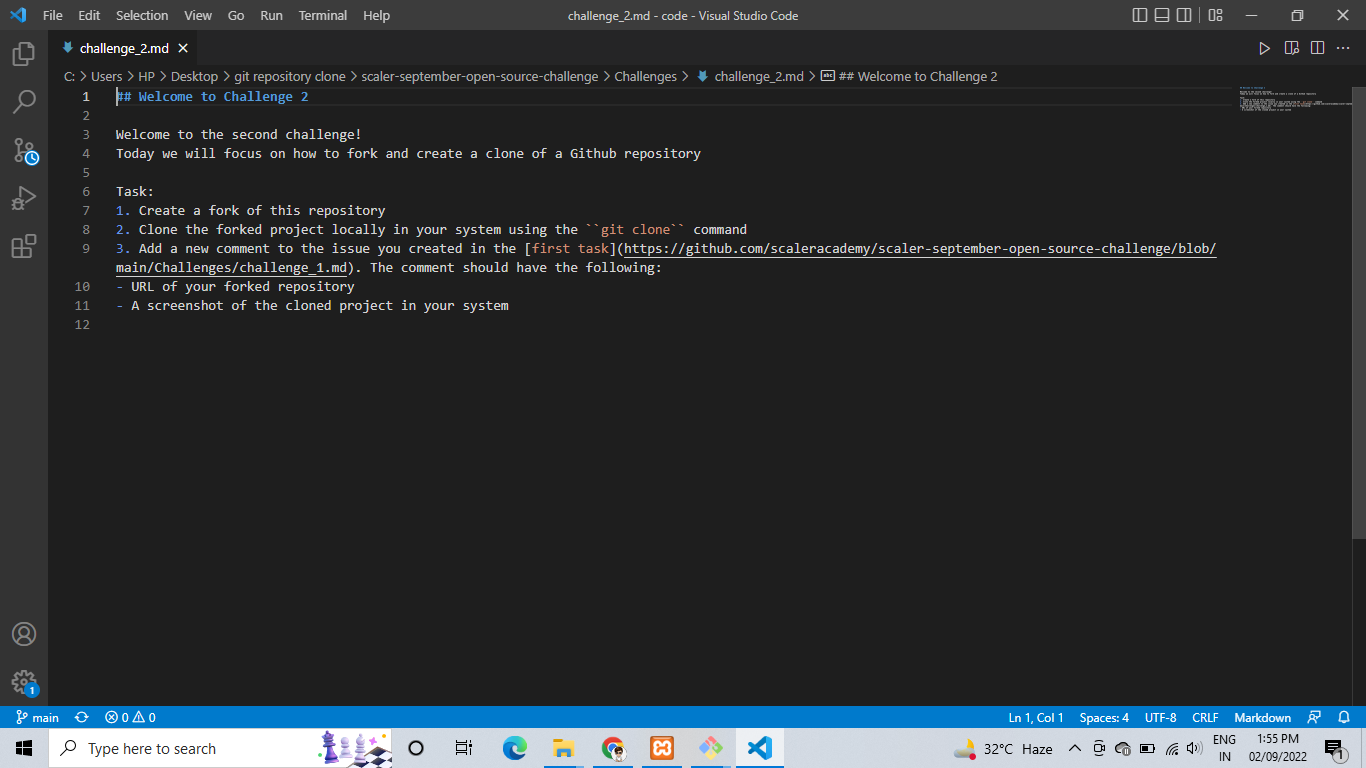Click line number 9 in gutter
Screen dimensions: 1366x768
point(86,248)
